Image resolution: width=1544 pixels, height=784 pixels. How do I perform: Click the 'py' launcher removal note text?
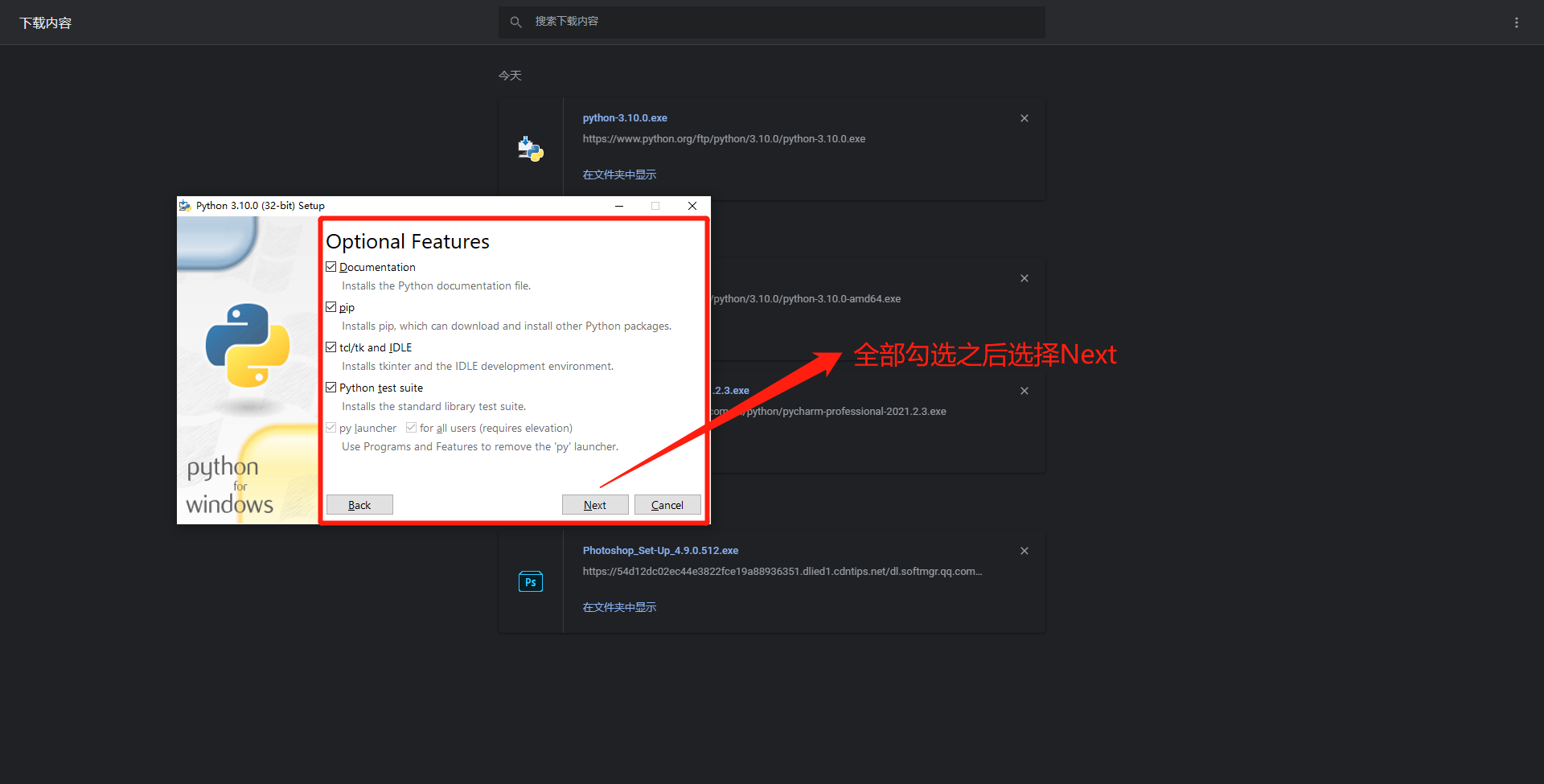coord(480,447)
